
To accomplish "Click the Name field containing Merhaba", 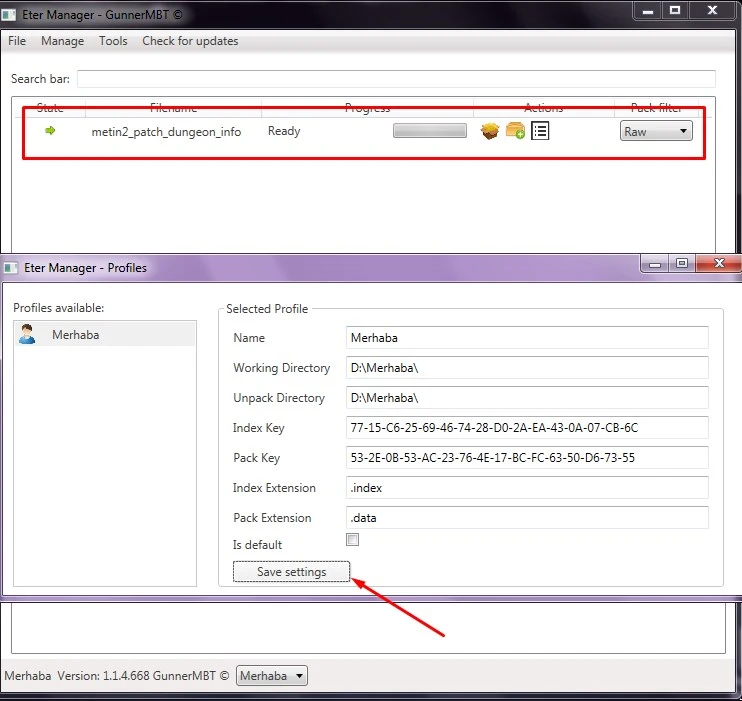I will pyautogui.click(x=527, y=337).
